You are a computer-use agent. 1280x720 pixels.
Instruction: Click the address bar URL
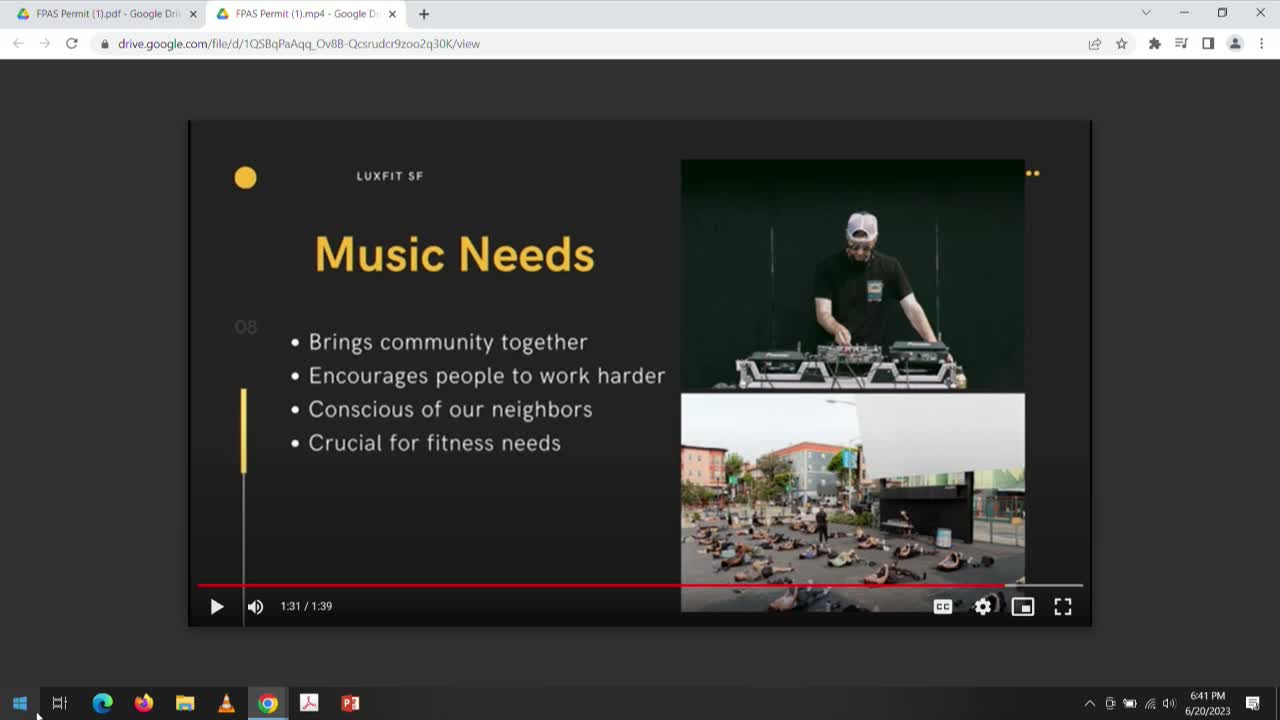300,44
